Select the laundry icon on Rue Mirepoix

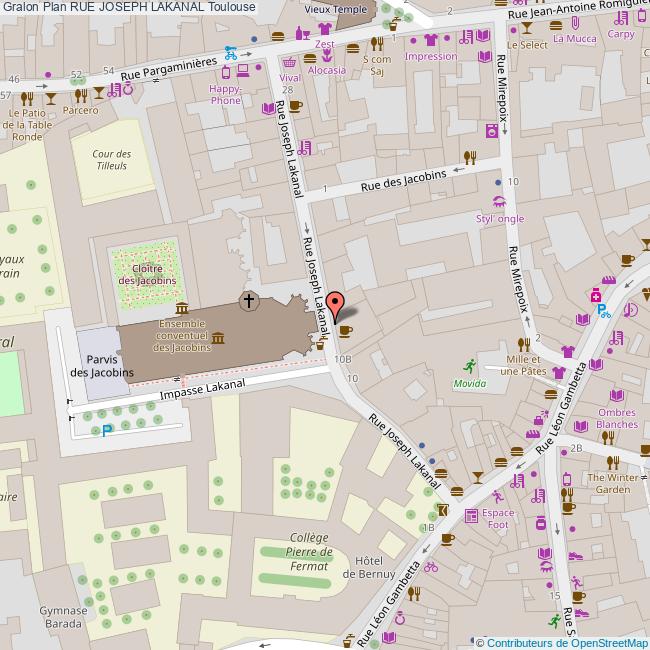490,130
